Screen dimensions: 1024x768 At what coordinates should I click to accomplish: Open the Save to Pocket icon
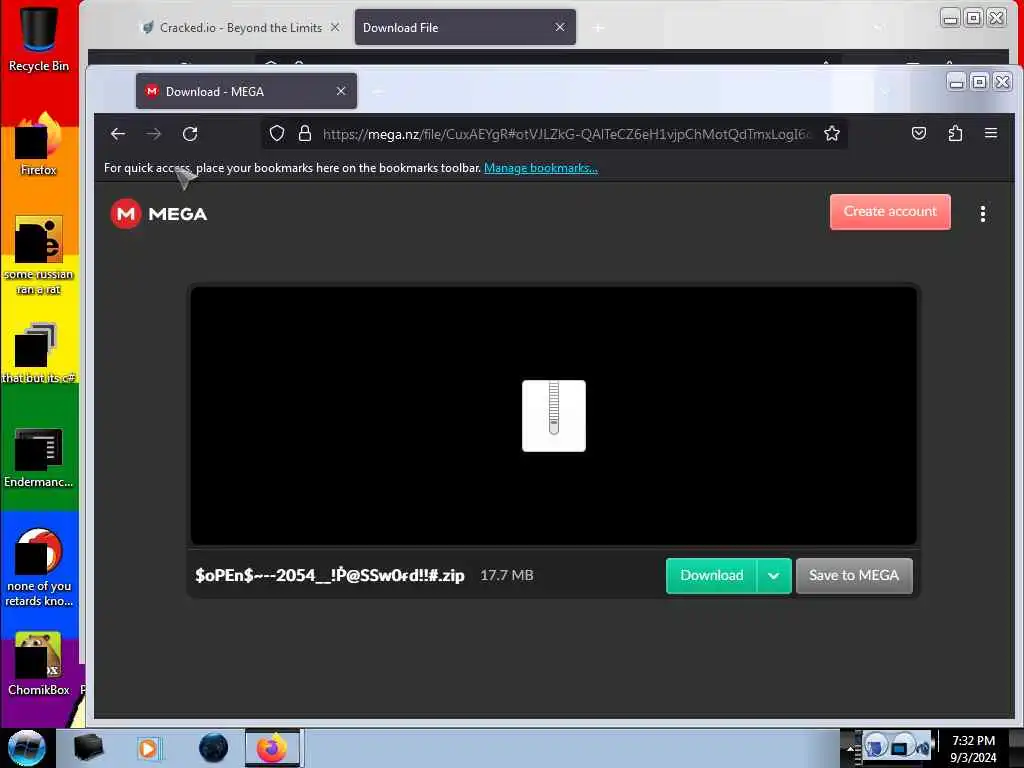click(x=919, y=134)
